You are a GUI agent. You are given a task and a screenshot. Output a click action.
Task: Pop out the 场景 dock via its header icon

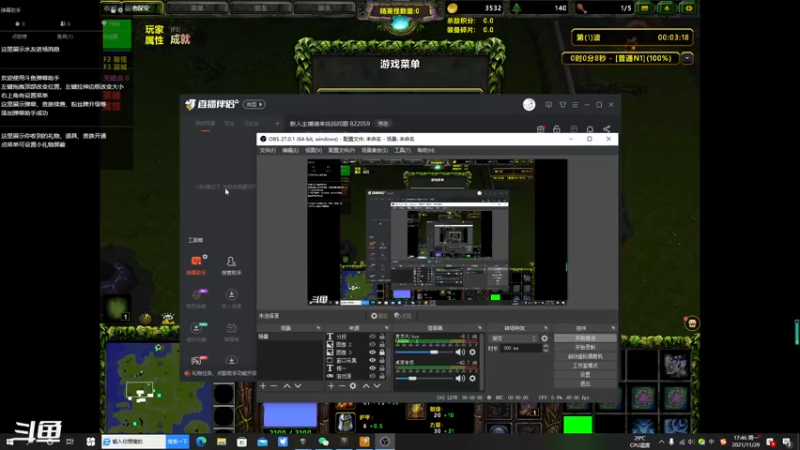(318, 328)
